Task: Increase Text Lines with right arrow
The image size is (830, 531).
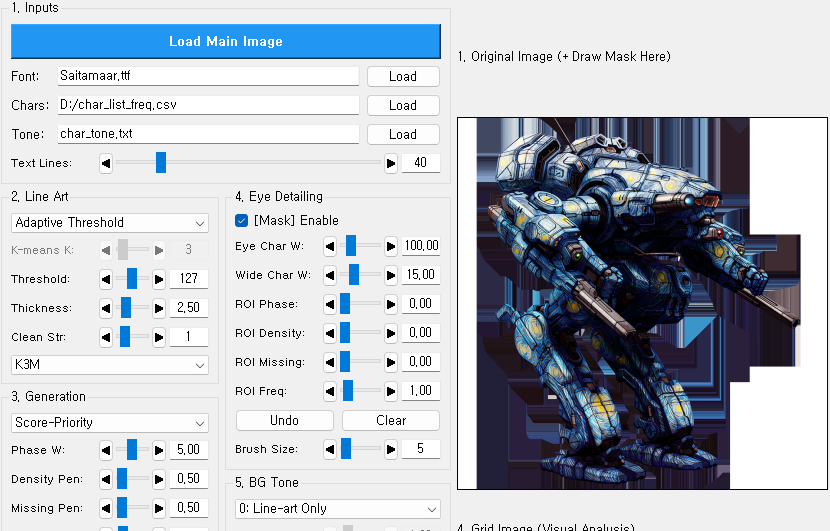Action: (391, 163)
